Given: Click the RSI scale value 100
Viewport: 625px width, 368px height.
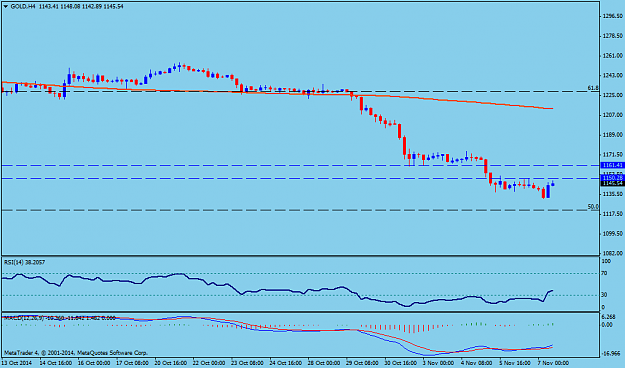Looking at the screenshot, I should coord(606,262).
